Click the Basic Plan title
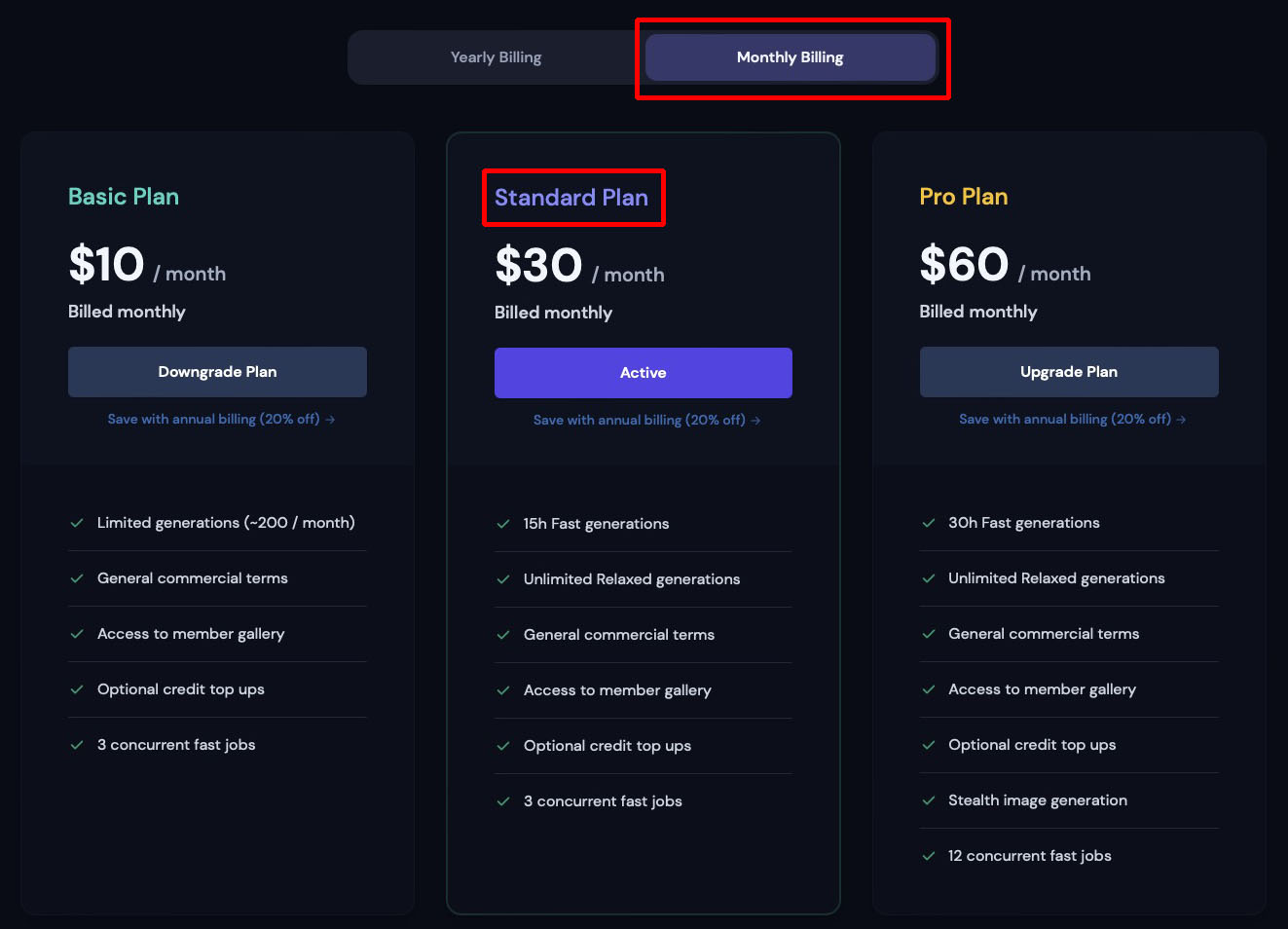Screen dimensions: 1288x929 [123, 196]
